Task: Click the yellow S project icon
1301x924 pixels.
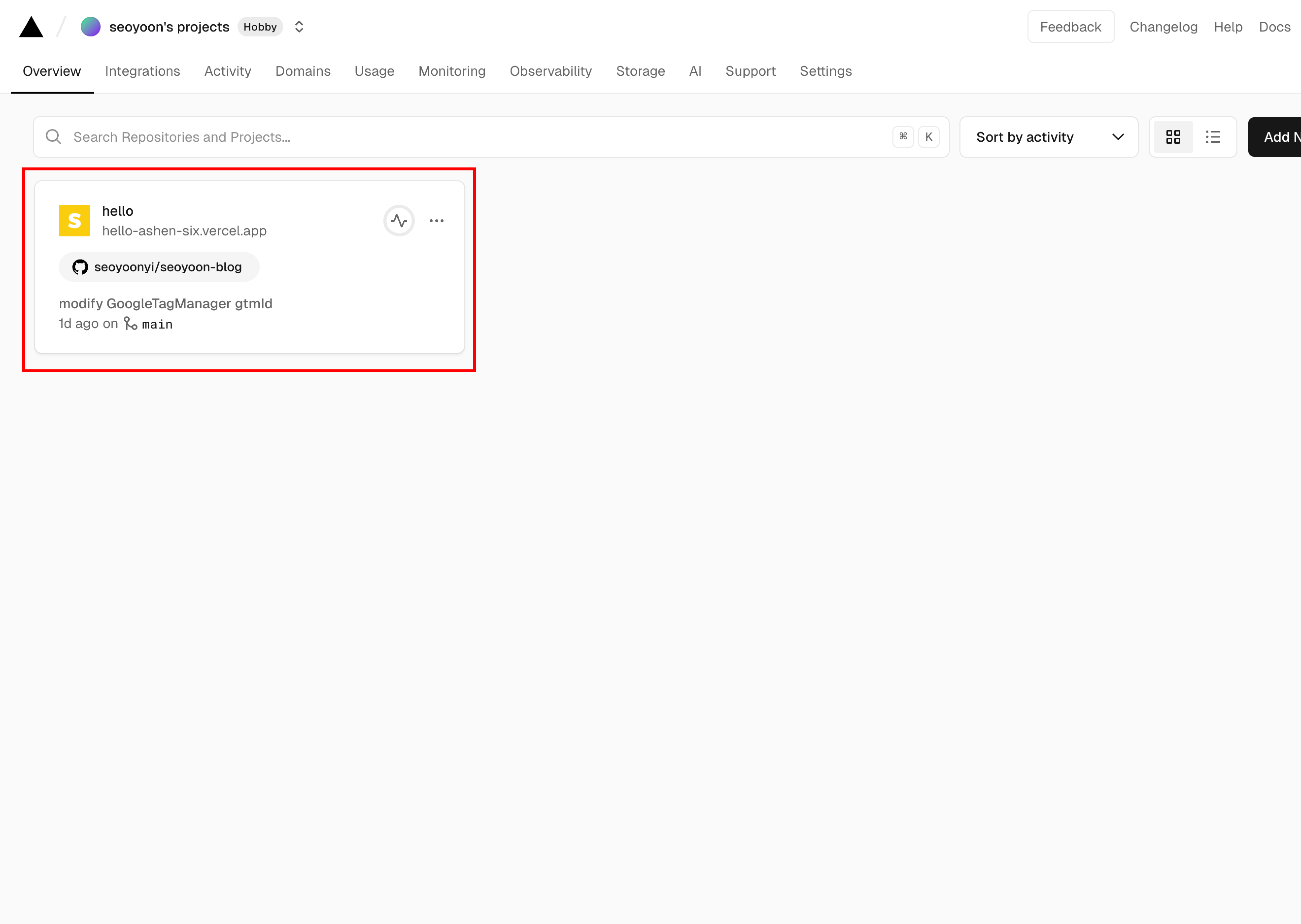Action: (75, 221)
